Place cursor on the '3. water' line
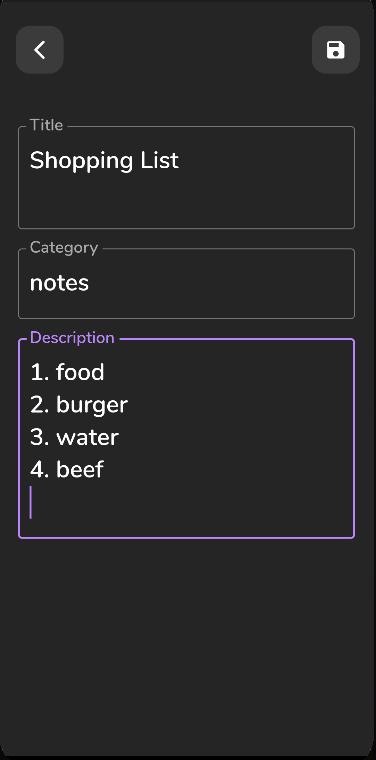The width and height of the screenshot is (376, 760). (x=75, y=437)
